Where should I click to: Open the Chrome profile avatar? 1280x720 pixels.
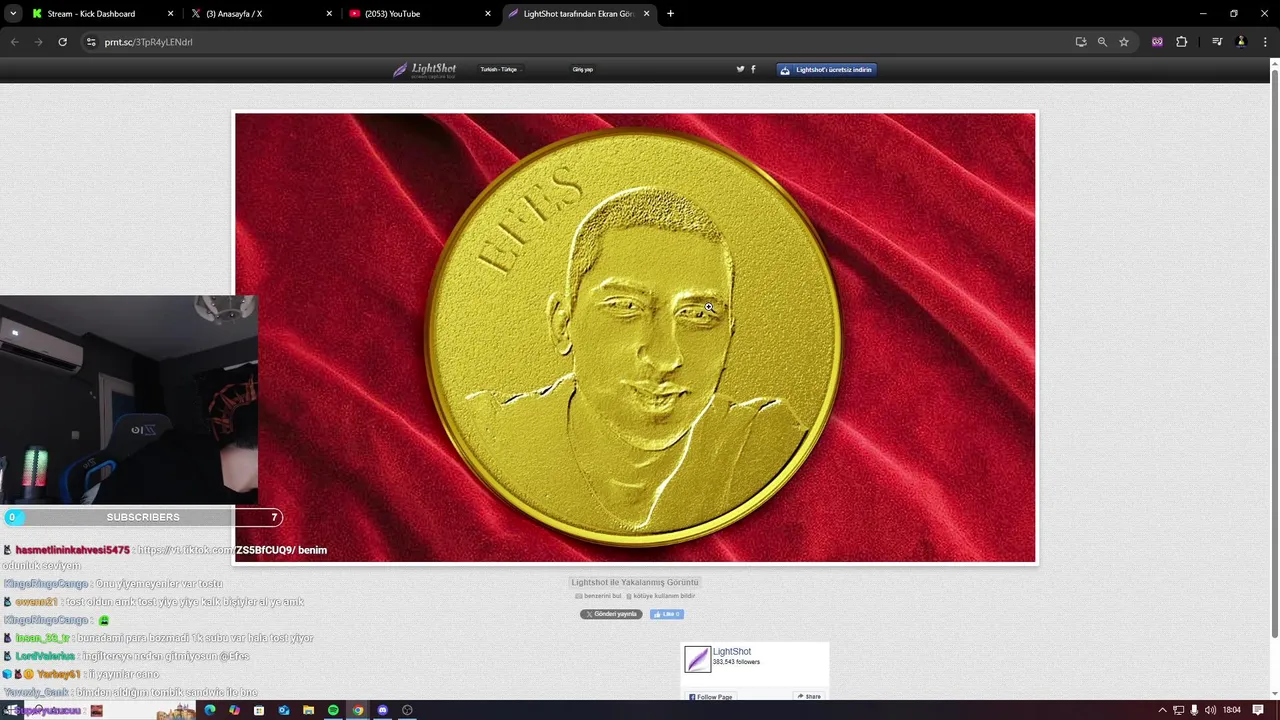coord(1241,42)
